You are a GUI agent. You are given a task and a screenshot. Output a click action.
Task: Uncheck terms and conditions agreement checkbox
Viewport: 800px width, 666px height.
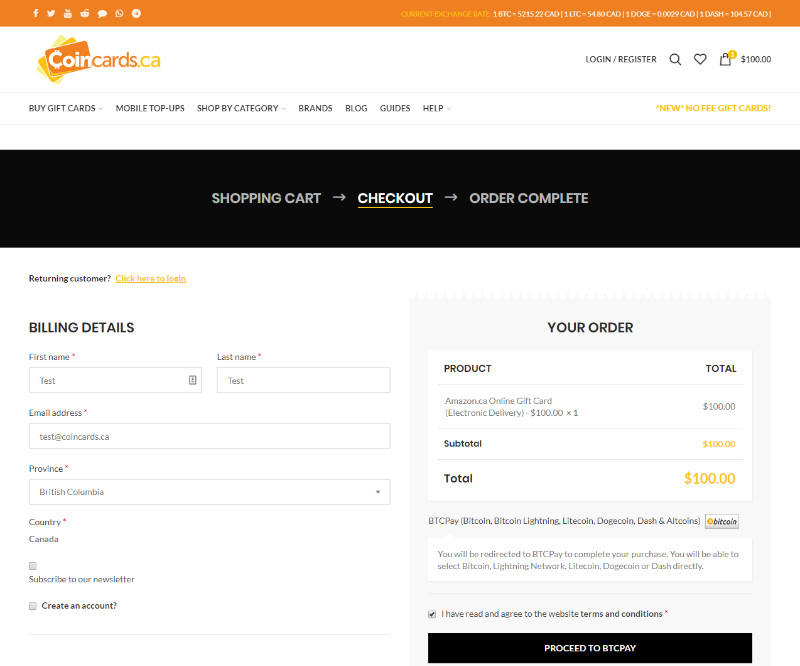coord(432,614)
